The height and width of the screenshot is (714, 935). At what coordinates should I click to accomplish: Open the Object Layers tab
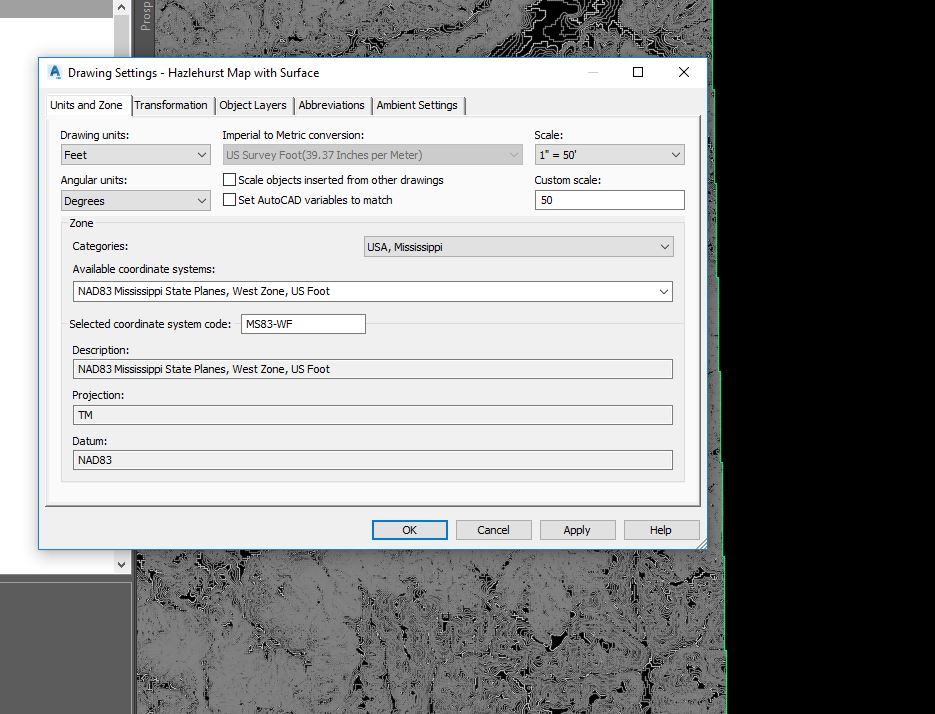tap(251, 105)
